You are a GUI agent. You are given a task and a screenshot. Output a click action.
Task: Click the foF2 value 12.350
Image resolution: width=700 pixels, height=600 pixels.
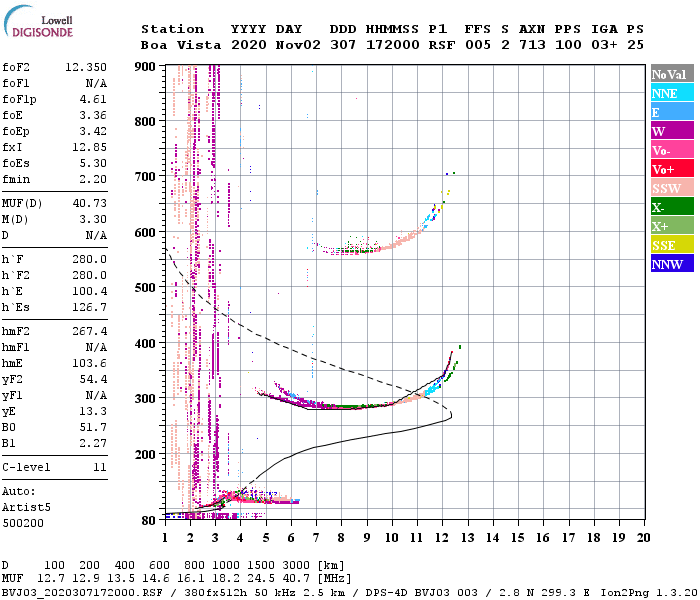click(86, 67)
